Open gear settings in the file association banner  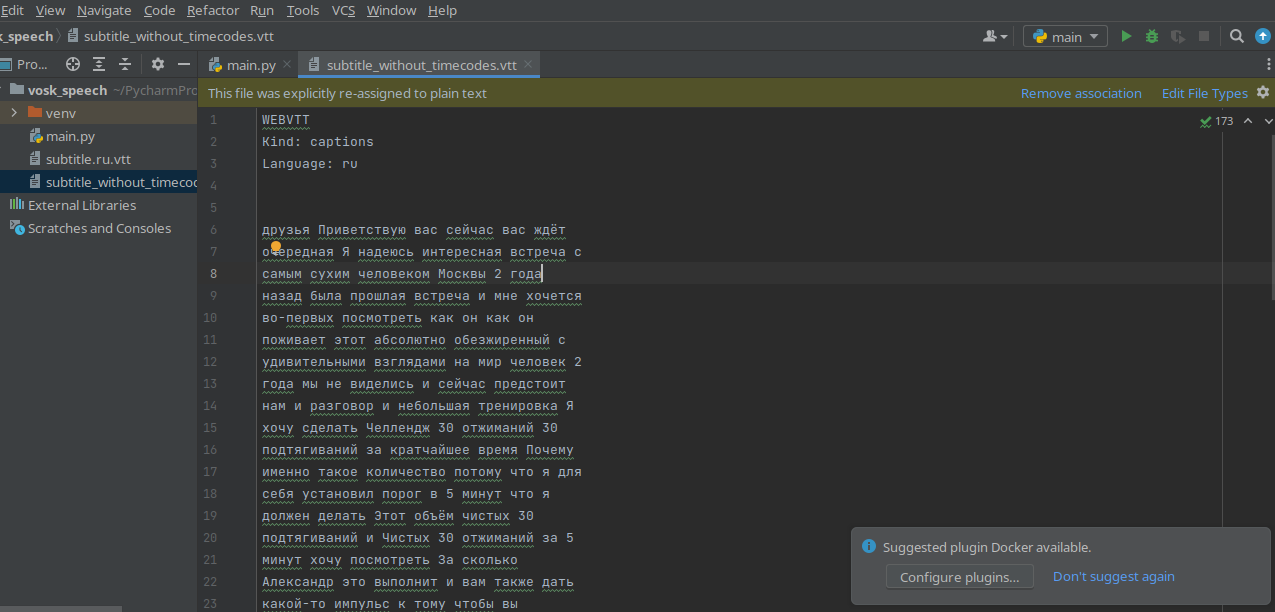[1263, 92]
